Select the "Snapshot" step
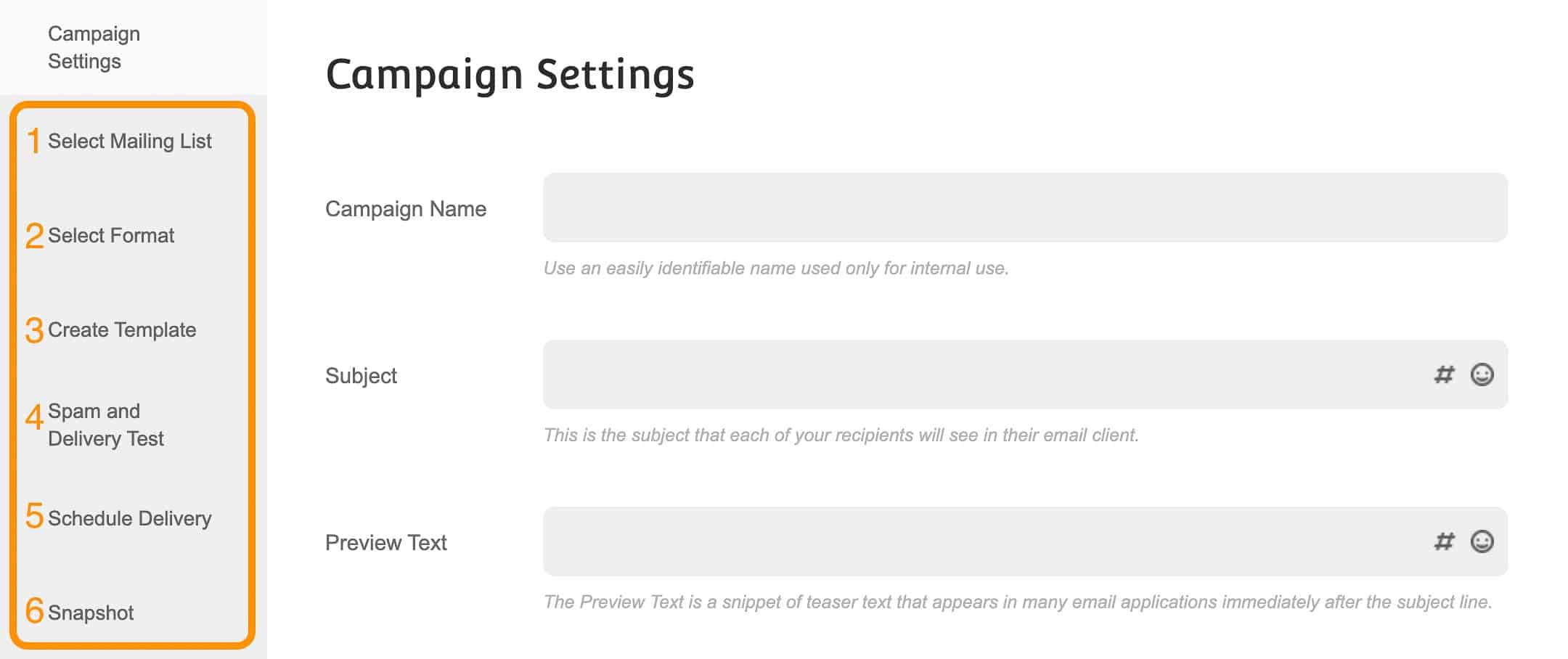 (x=90, y=613)
